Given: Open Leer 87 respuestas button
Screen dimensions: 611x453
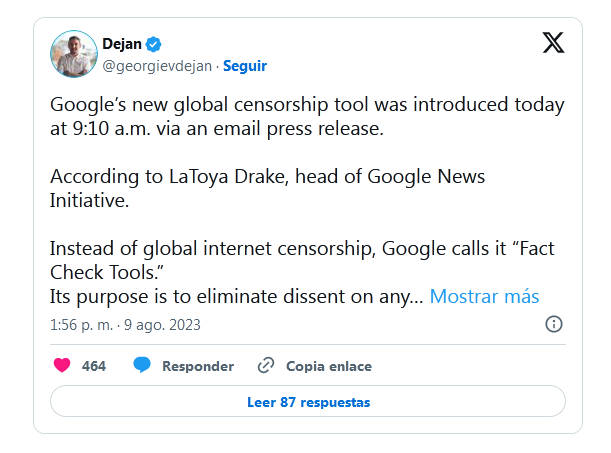Looking at the screenshot, I should tap(308, 402).
